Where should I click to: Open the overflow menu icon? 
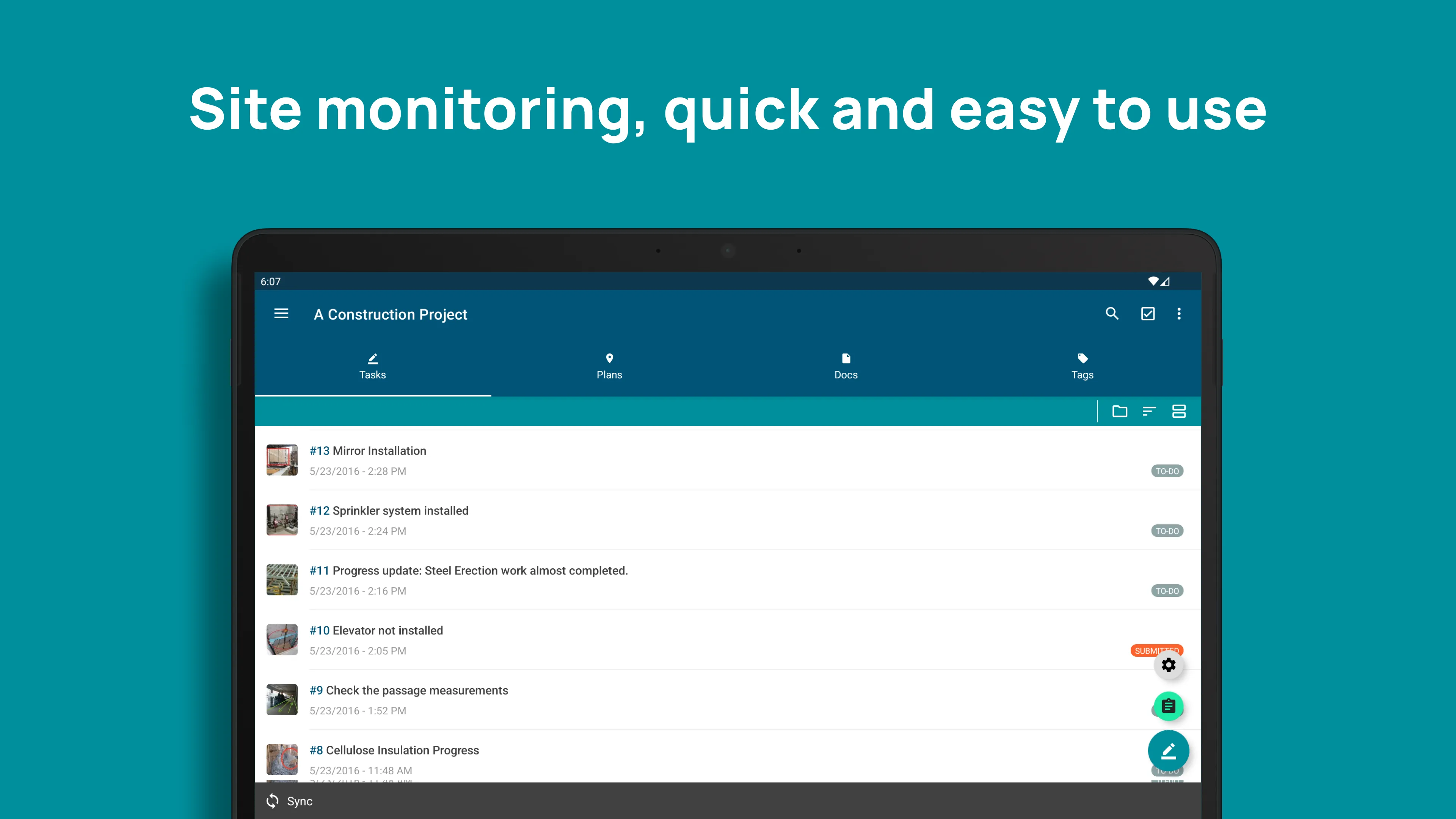point(1178,314)
